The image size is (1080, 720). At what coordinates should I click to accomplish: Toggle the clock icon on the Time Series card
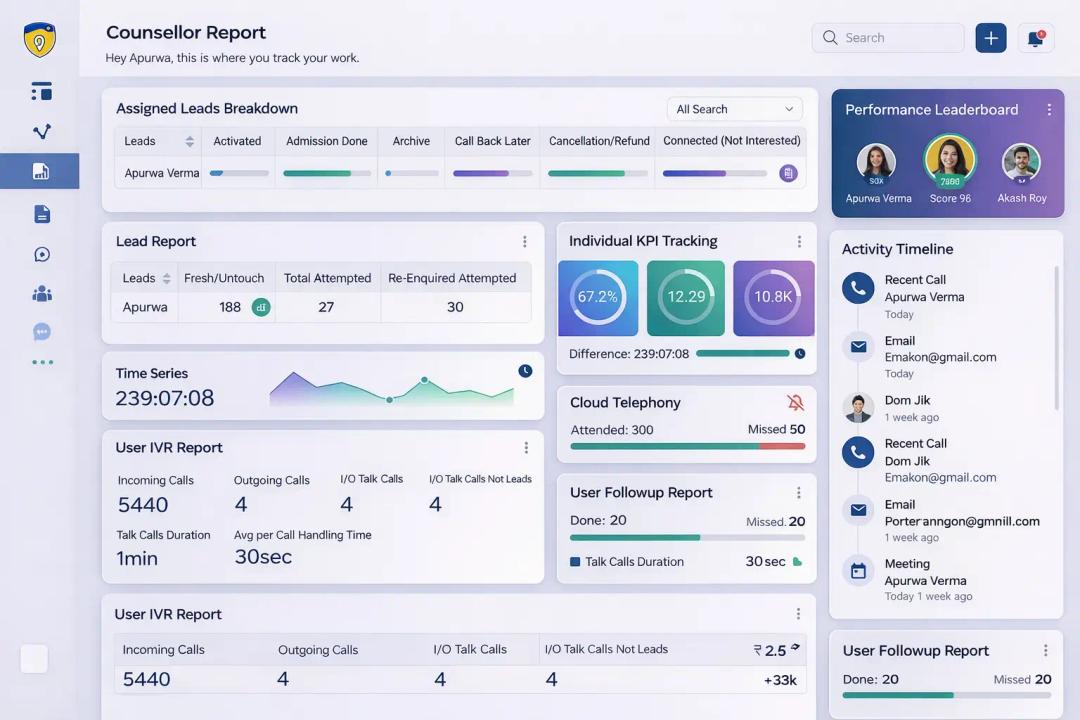[x=525, y=371]
